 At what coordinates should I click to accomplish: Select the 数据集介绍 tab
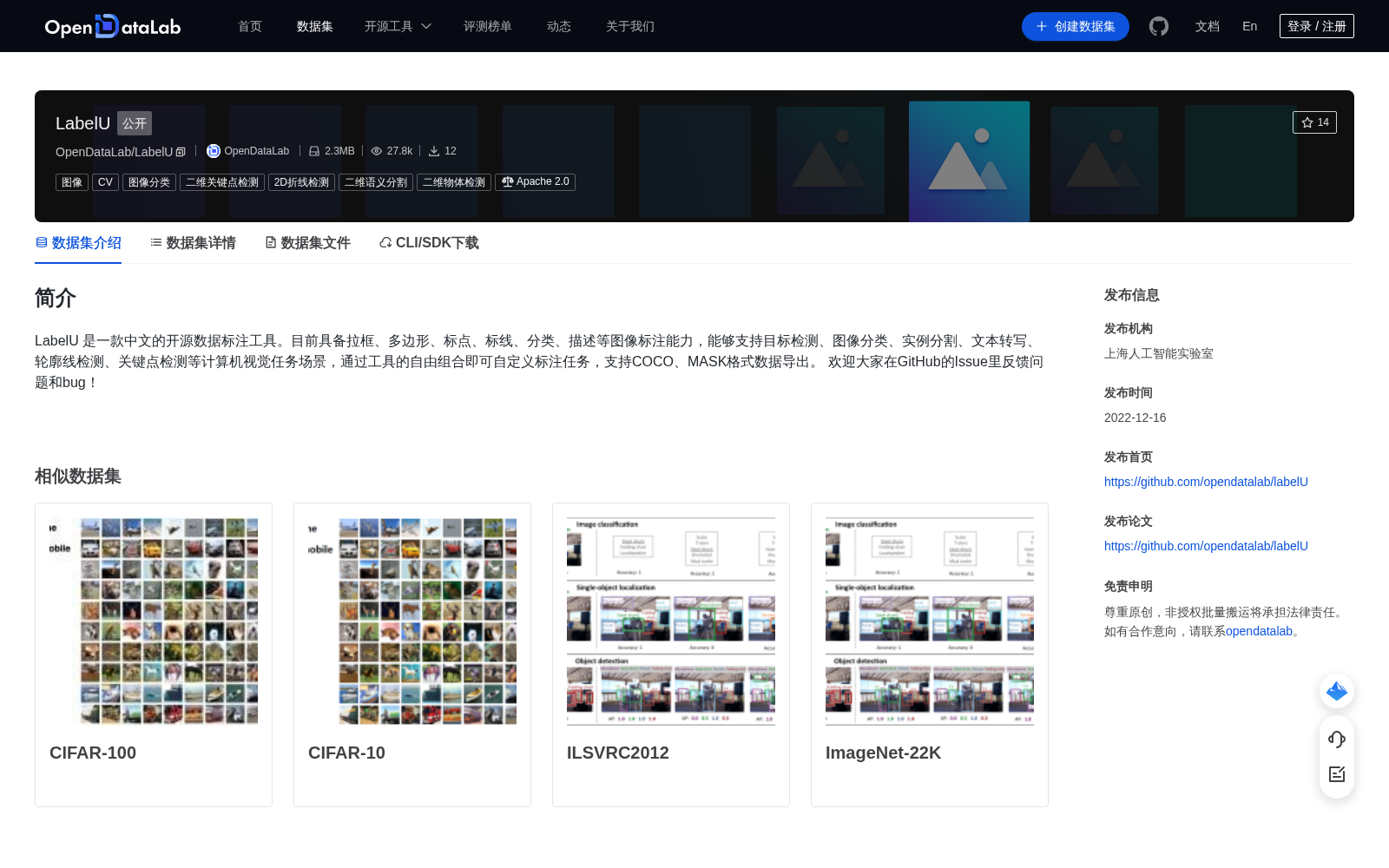point(78,243)
